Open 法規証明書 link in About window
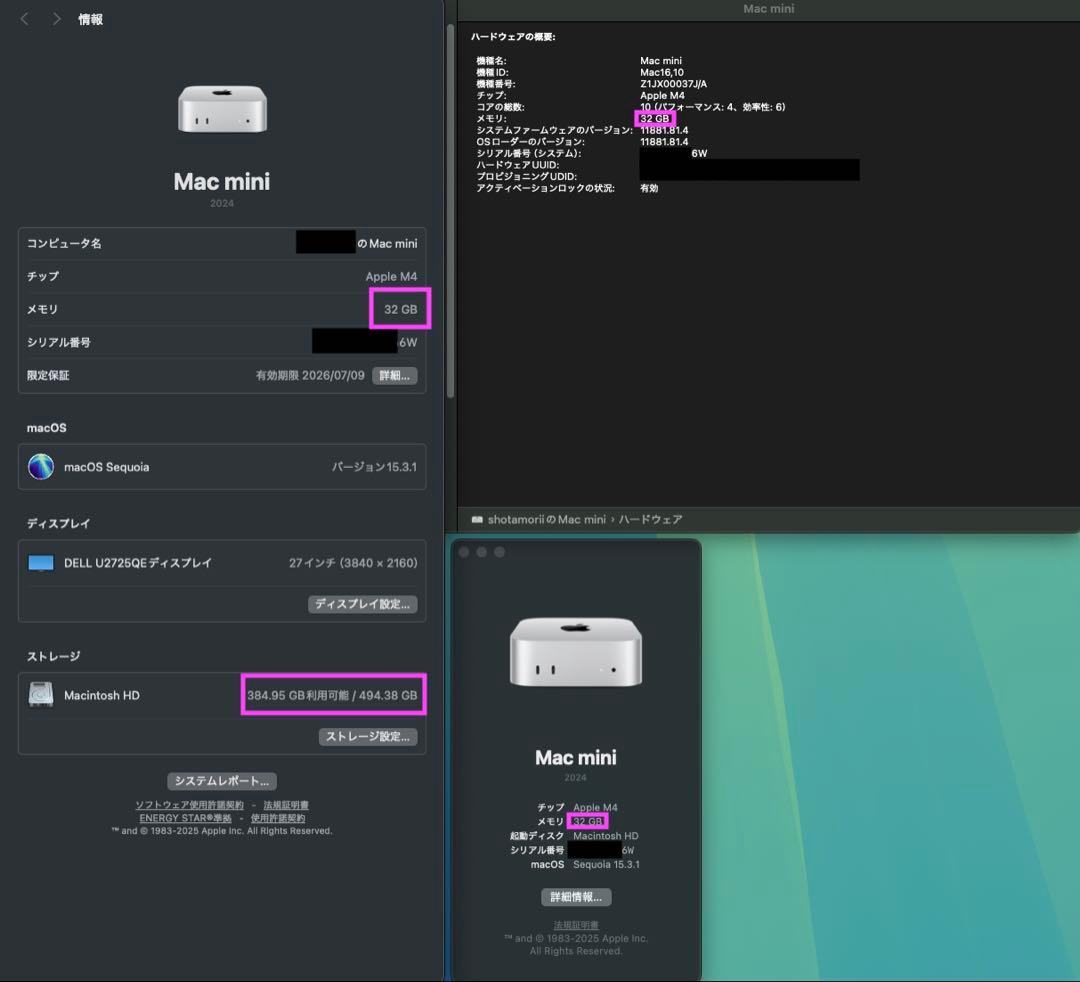1080x982 pixels. (x=576, y=925)
